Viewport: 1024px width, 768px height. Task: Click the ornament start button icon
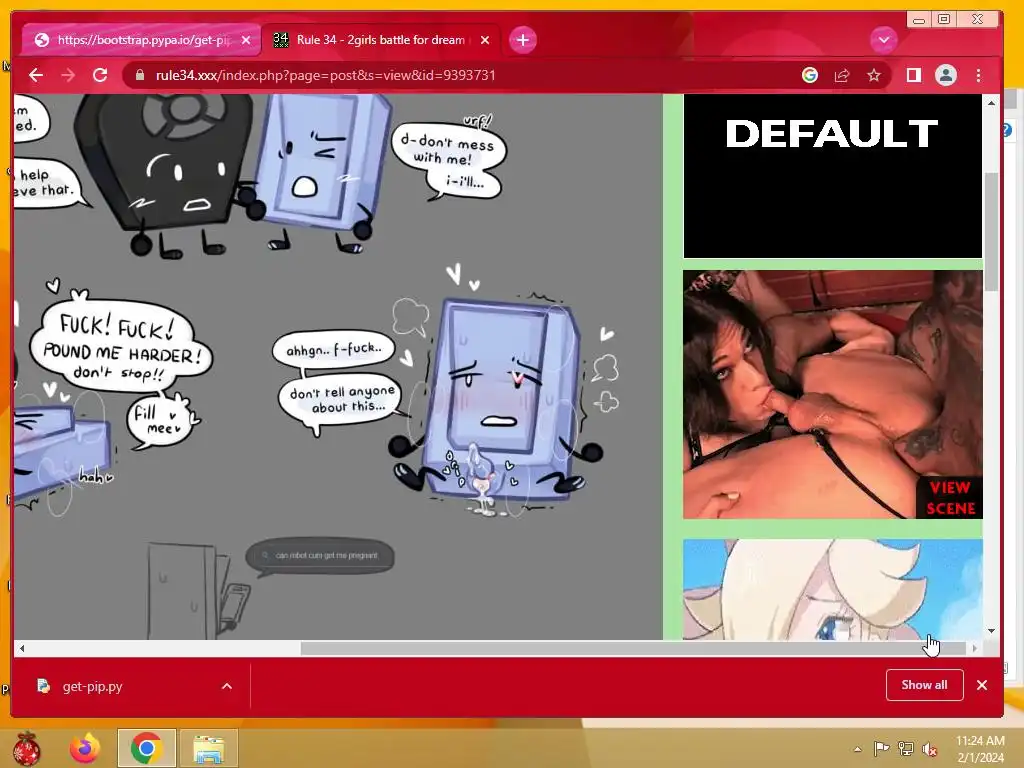point(25,748)
